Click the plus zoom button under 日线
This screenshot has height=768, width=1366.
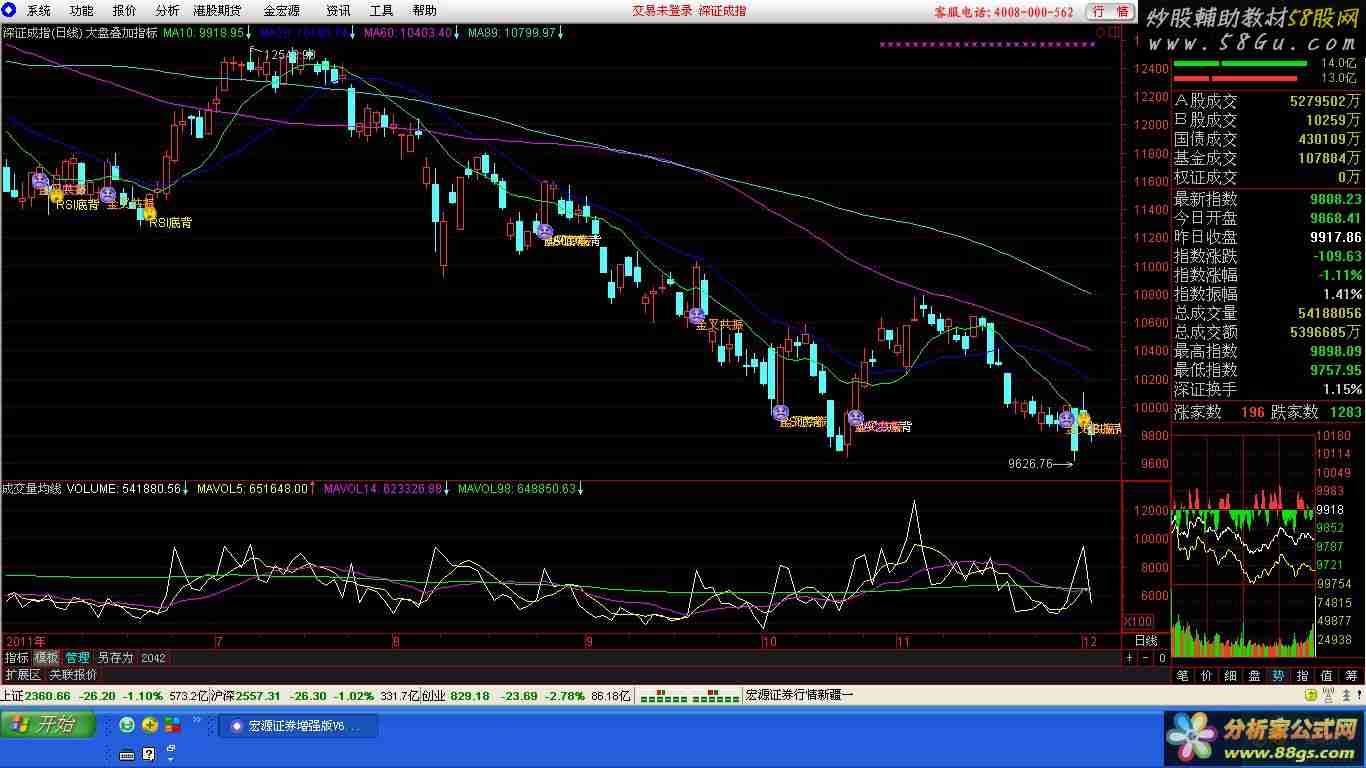(x=1130, y=658)
